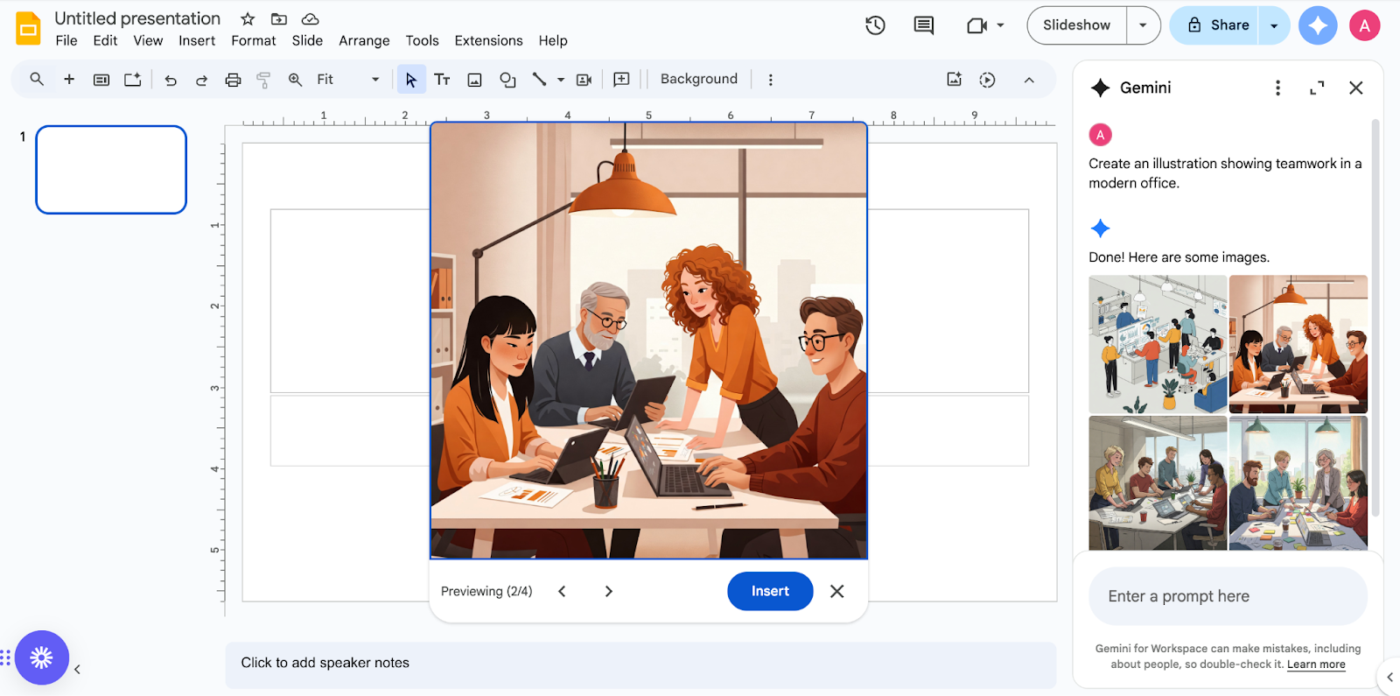This screenshot has width=1400, height=696.
Task: Open the Insert menu
Action: (197, 41)
